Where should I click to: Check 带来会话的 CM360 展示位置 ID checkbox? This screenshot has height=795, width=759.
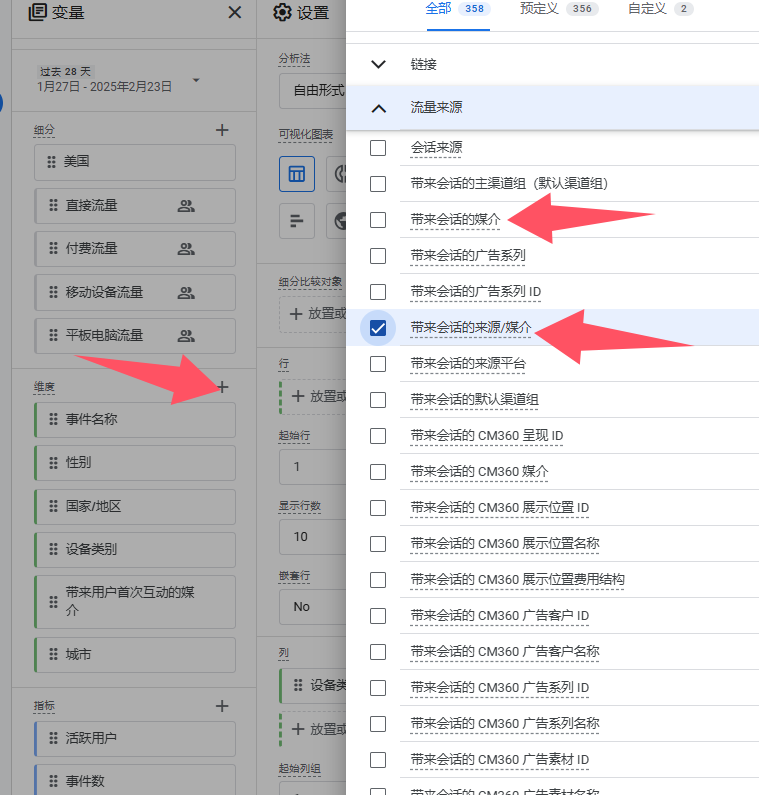click(x=378, y=508)
